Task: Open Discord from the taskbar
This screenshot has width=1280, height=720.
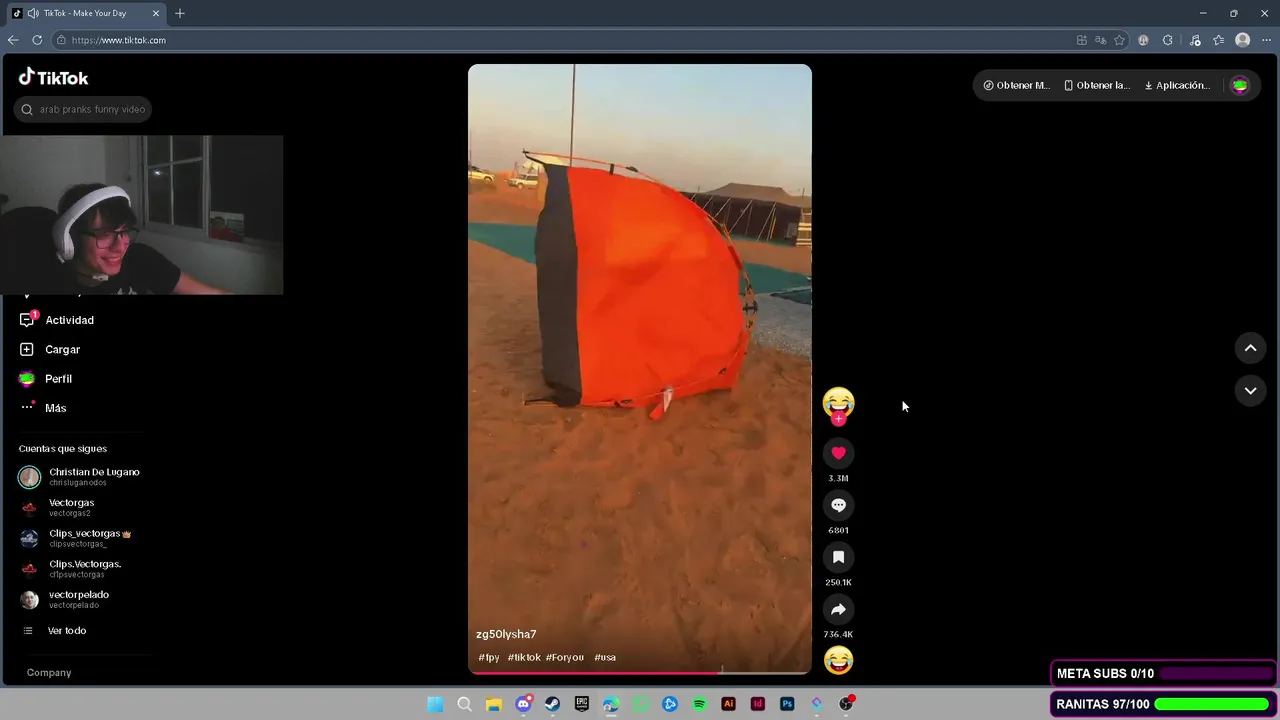Action: pos(523,704)
